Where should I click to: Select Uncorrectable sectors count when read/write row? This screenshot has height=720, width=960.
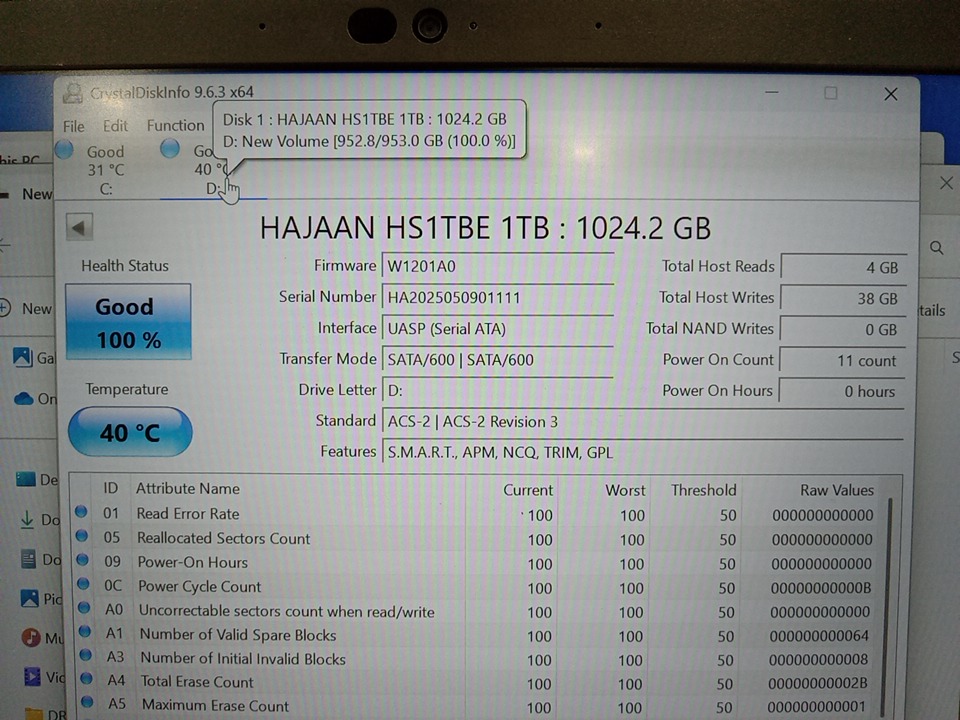point(478,611)
